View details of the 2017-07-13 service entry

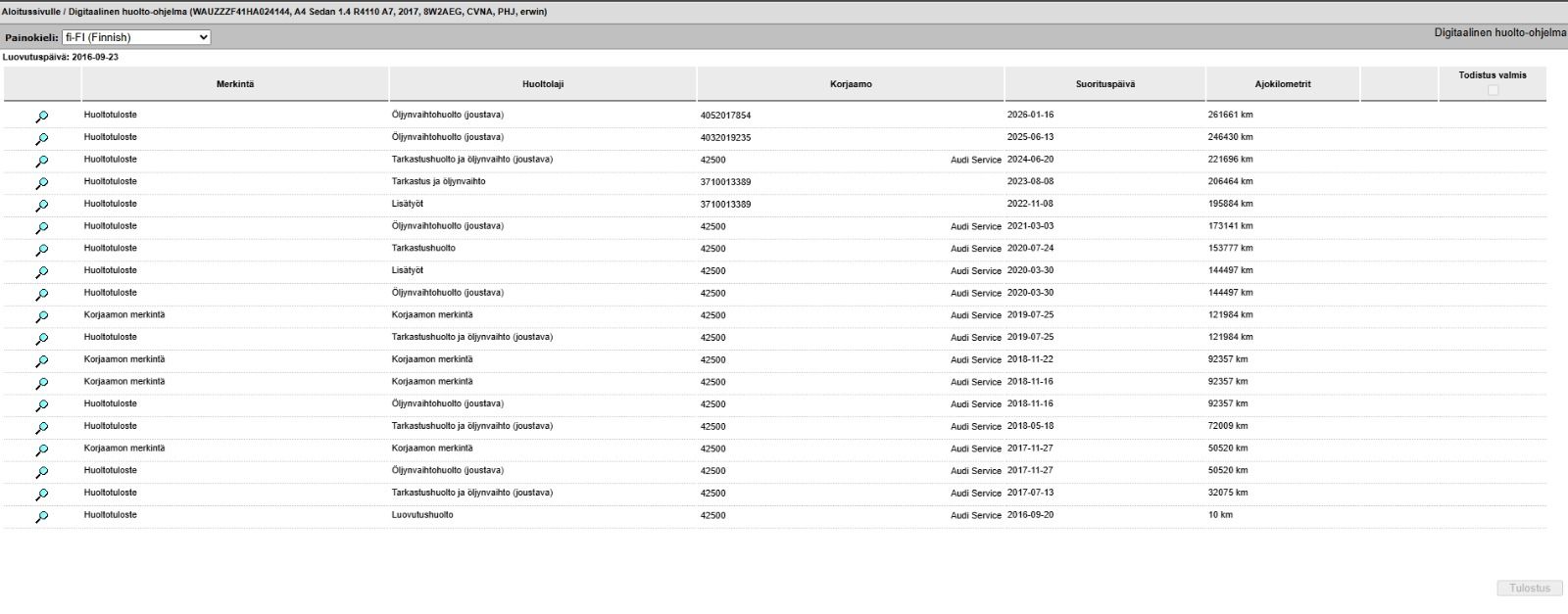(42, 495)
